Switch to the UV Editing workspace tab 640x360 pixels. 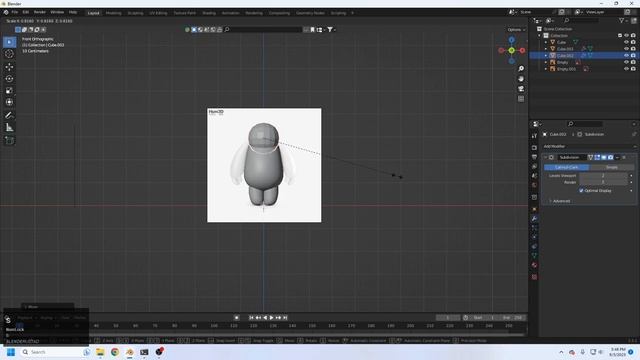[158, 13]
